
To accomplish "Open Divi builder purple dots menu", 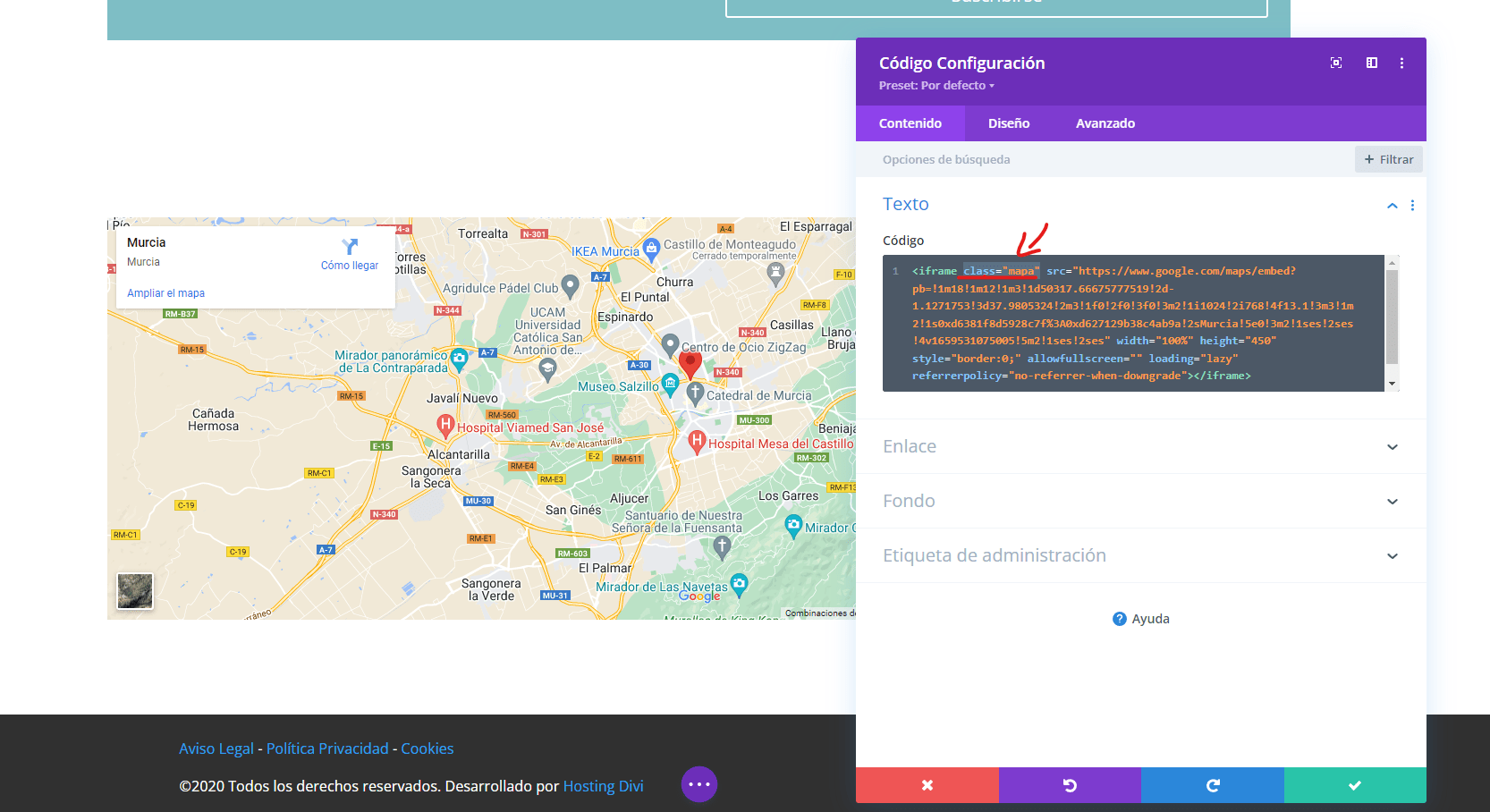I will [x=699, y=784].
